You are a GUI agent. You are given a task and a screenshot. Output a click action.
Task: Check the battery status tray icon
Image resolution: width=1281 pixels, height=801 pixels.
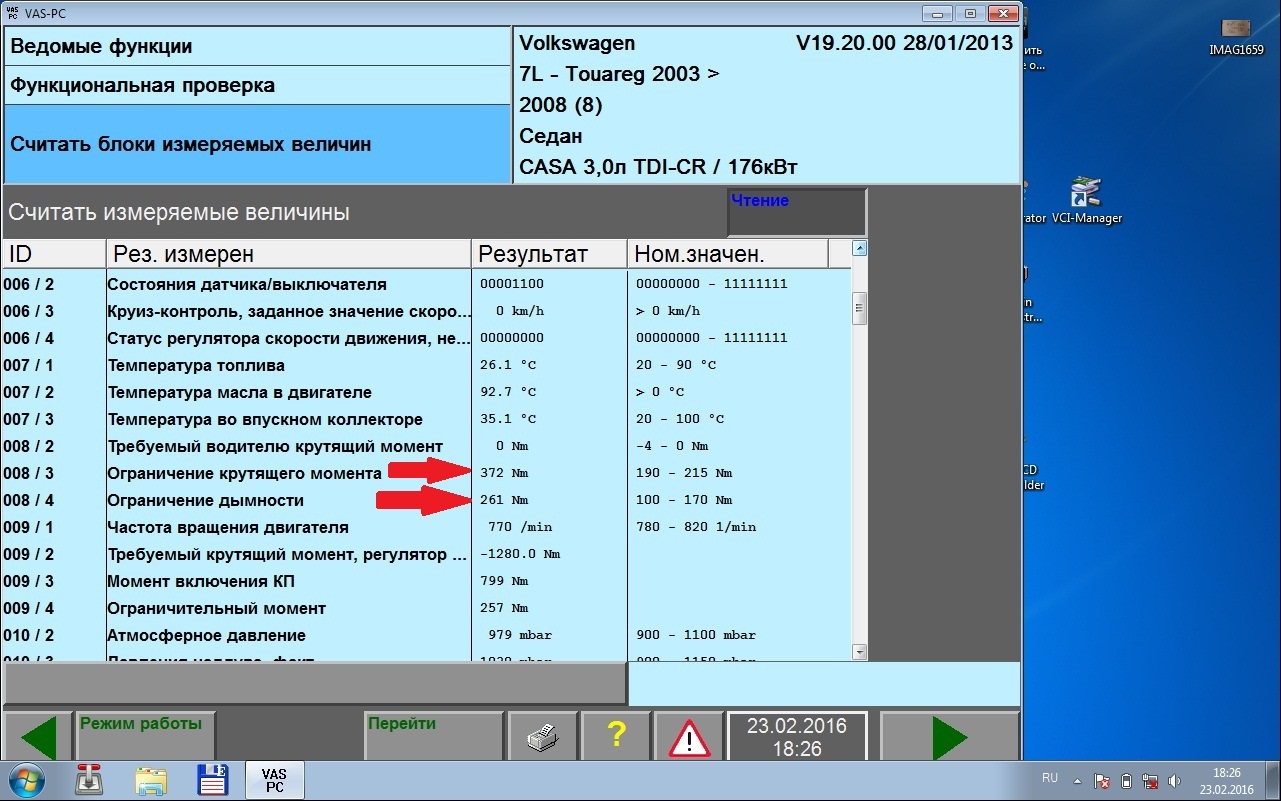tap(1126, 781)
